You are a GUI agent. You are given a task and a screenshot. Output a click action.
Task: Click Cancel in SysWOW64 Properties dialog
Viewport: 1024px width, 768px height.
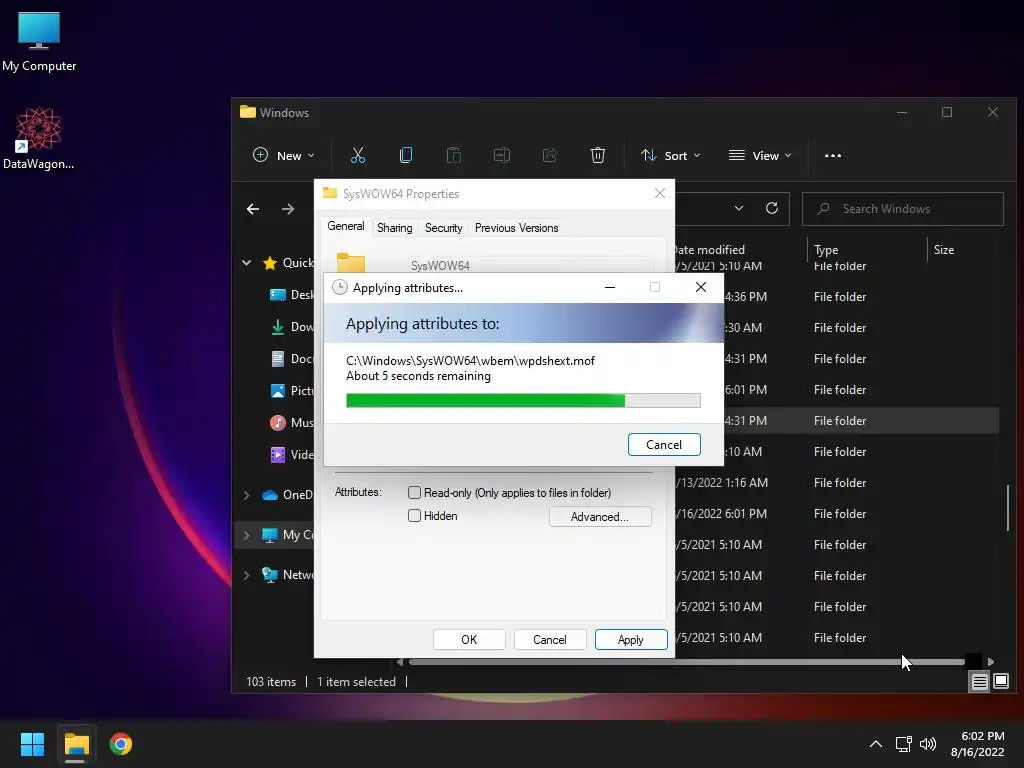pos(549,639)
